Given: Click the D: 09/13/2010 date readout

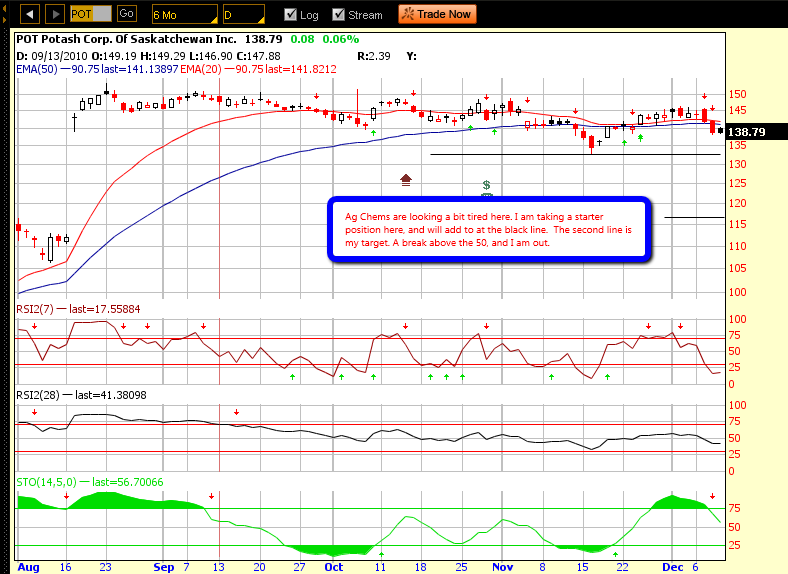Looking at the screenshot, I should pyautogui.click(x=52, y=56).
